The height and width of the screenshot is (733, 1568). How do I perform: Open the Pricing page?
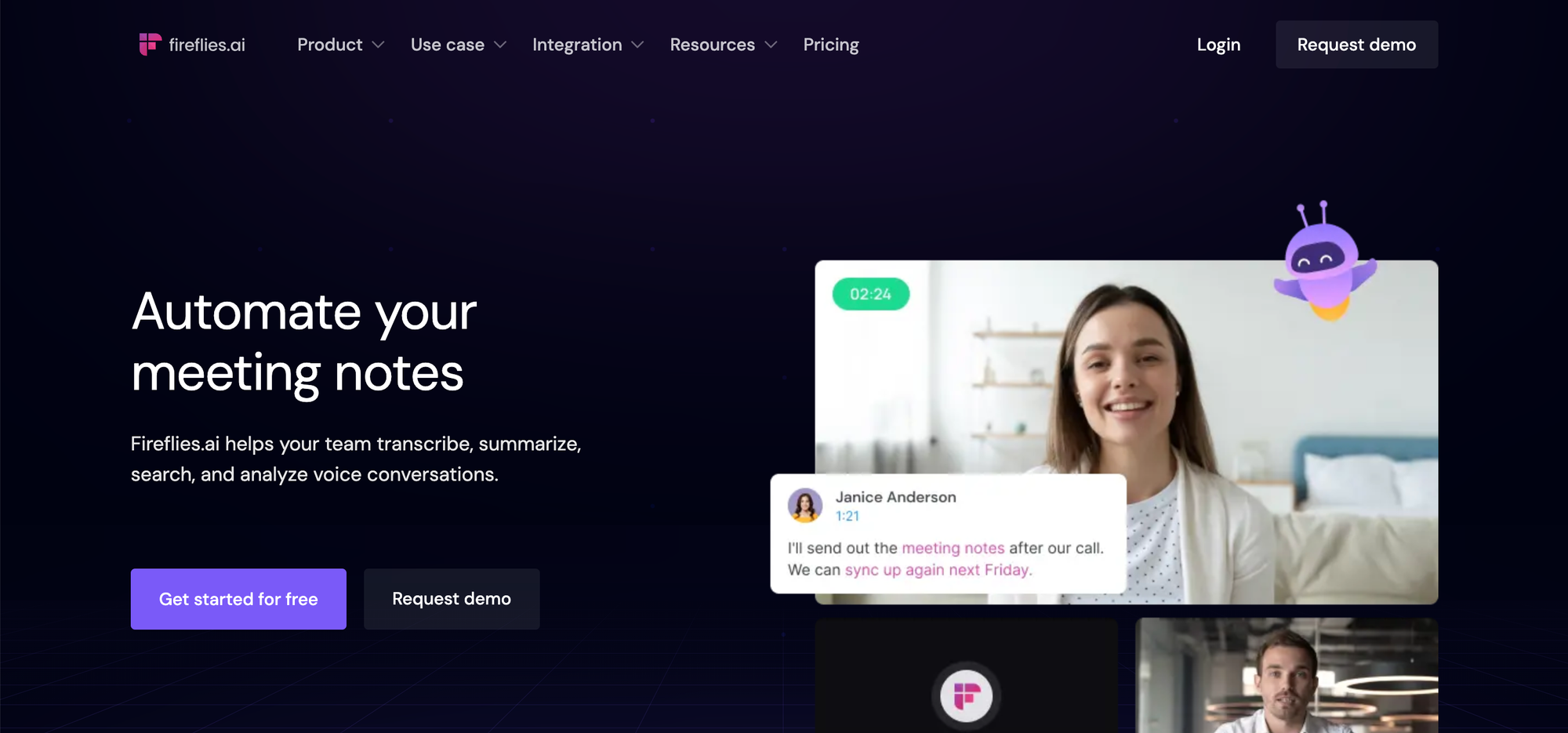(x=831, y=45)
